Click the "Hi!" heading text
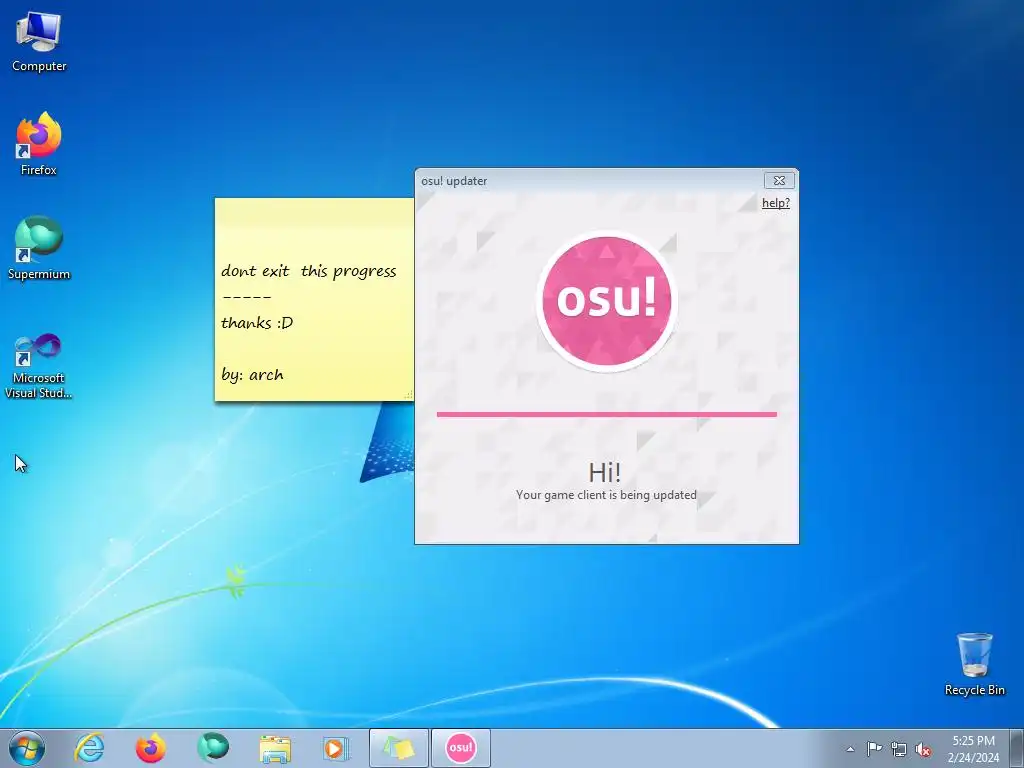Screen dimensions: 1024x768 coord(605,472)
